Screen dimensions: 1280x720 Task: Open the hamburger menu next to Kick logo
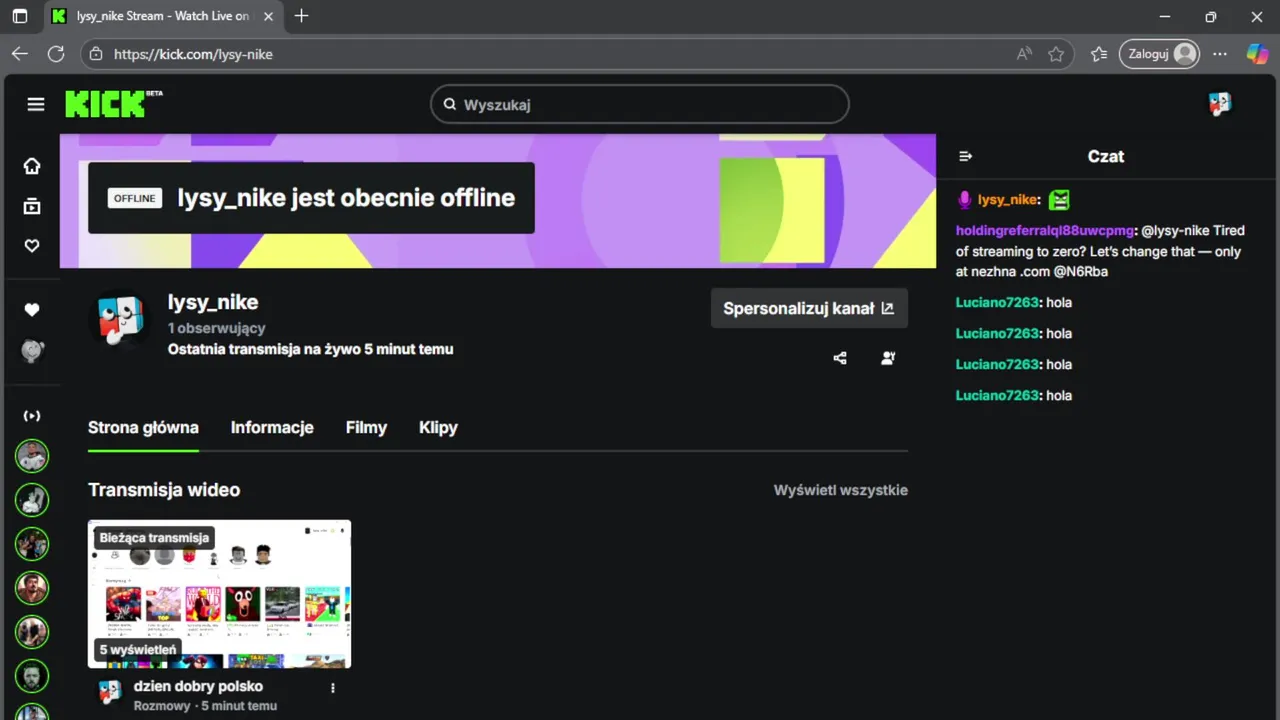(x=36, y=104)
